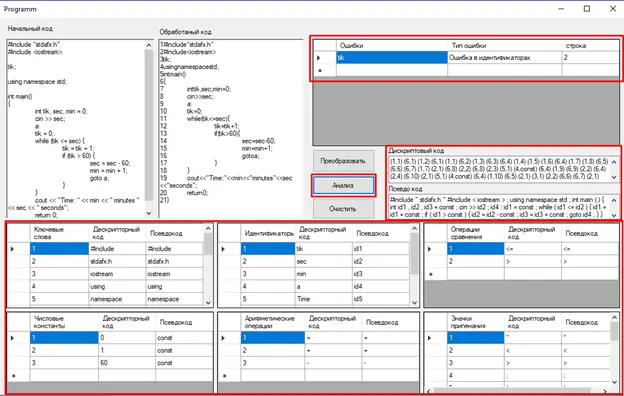Select the 'id3' pseudocode cell

(x=381, y=274)
